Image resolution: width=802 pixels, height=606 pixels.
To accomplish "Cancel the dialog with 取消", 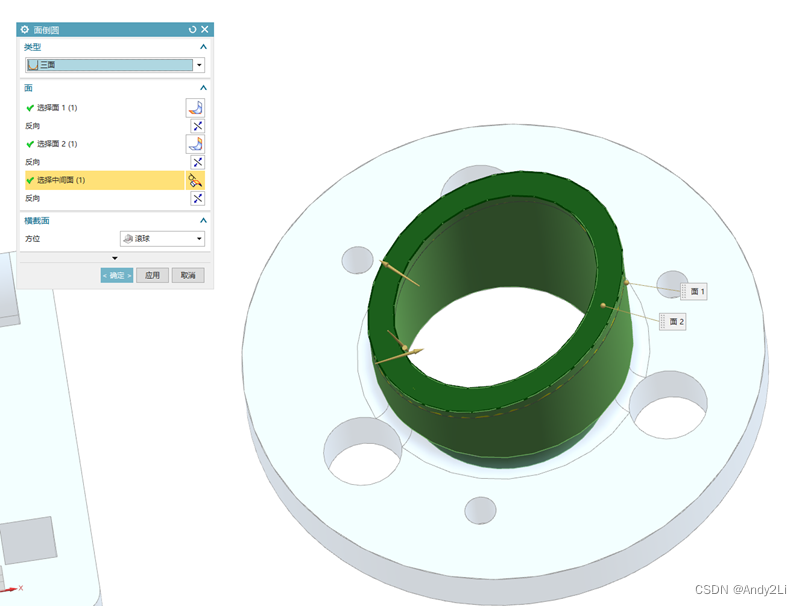I will [188, 275].
